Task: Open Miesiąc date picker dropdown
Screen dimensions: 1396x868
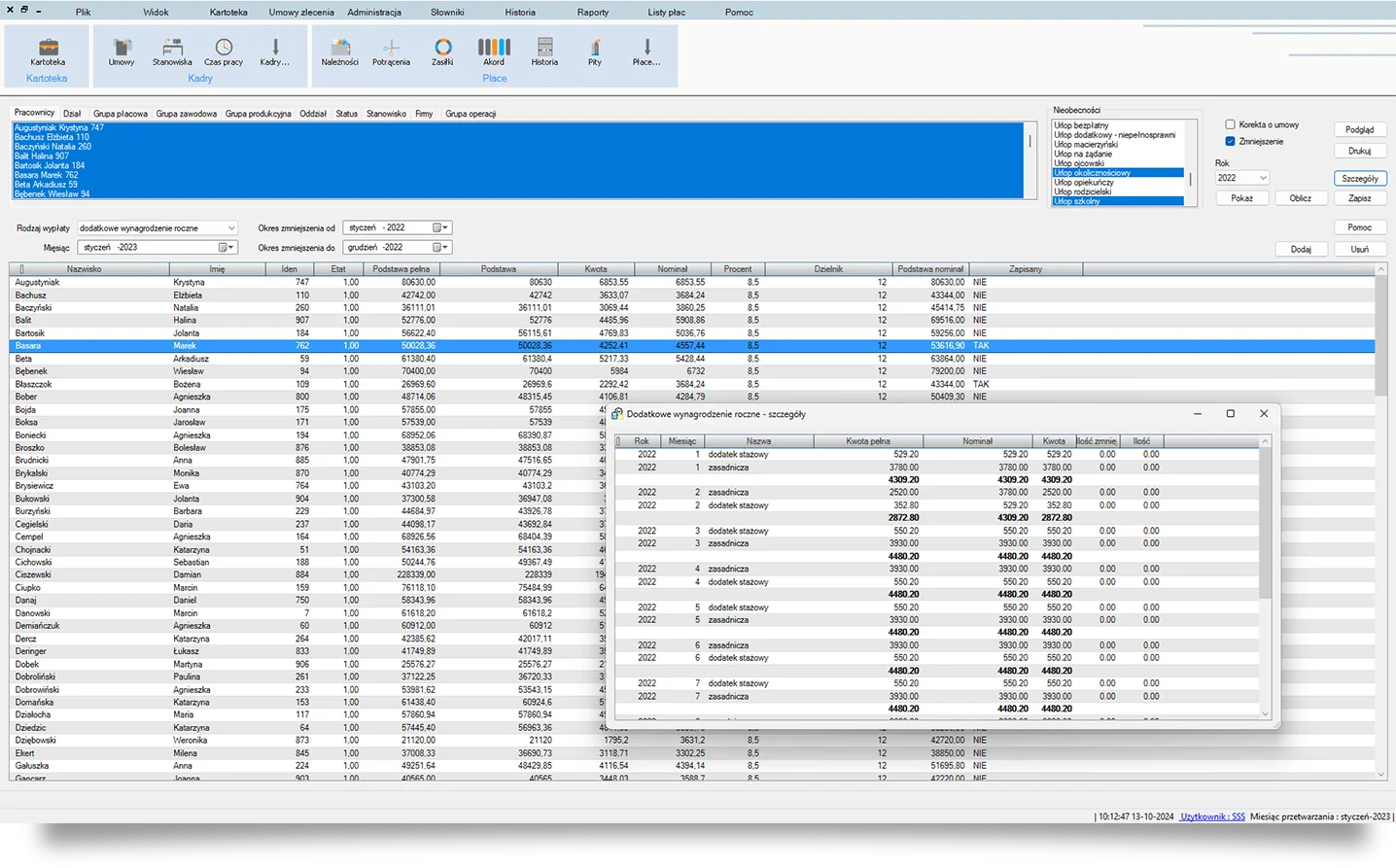Action: pyautogui.click(x=227, y=248)
